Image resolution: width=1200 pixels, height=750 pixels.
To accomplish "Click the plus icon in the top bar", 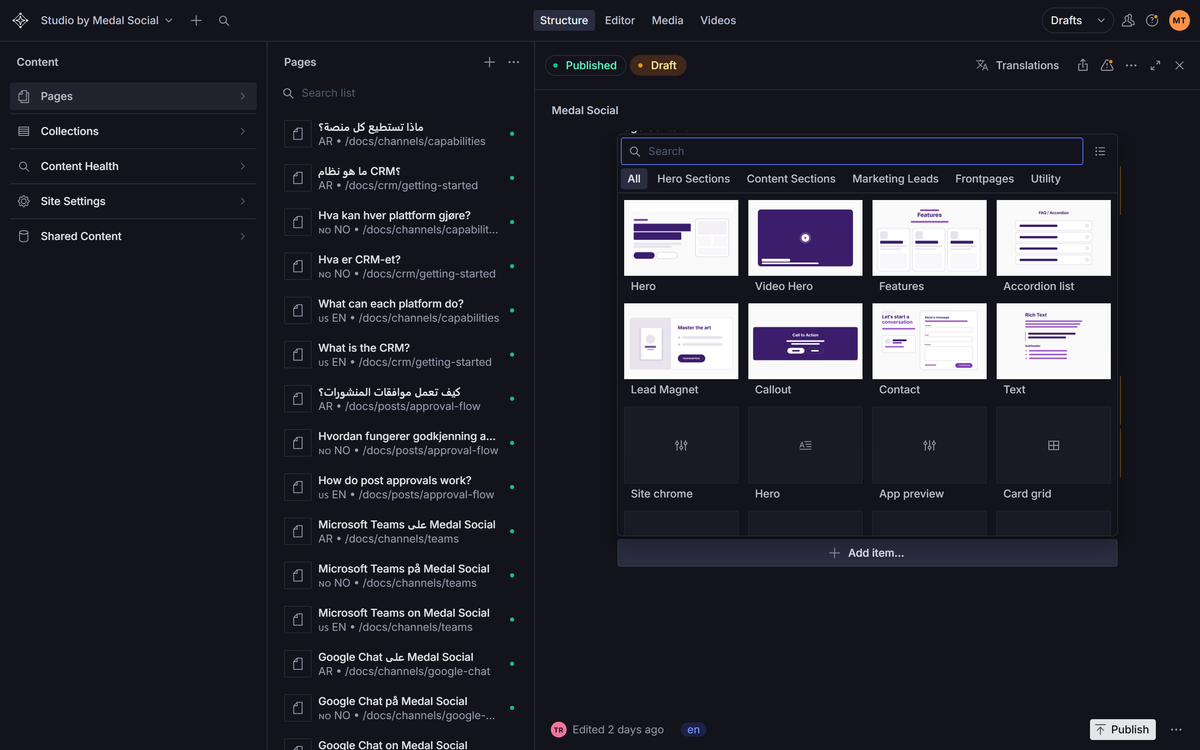I will click(196, 20).
